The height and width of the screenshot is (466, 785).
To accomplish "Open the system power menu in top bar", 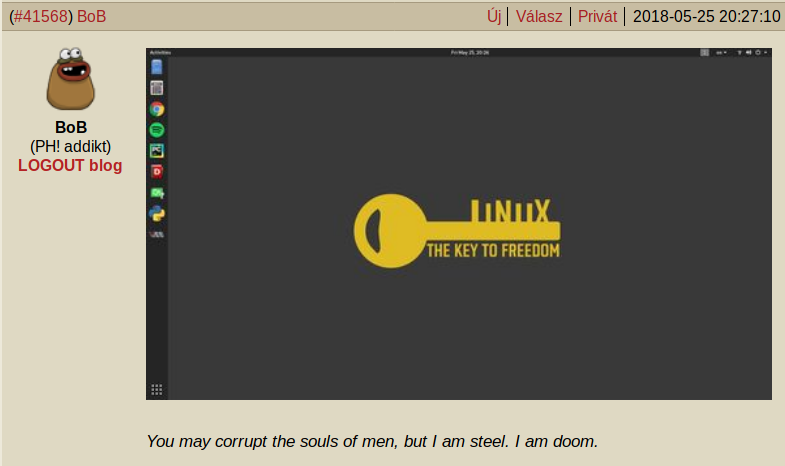I will click(760, 52).
